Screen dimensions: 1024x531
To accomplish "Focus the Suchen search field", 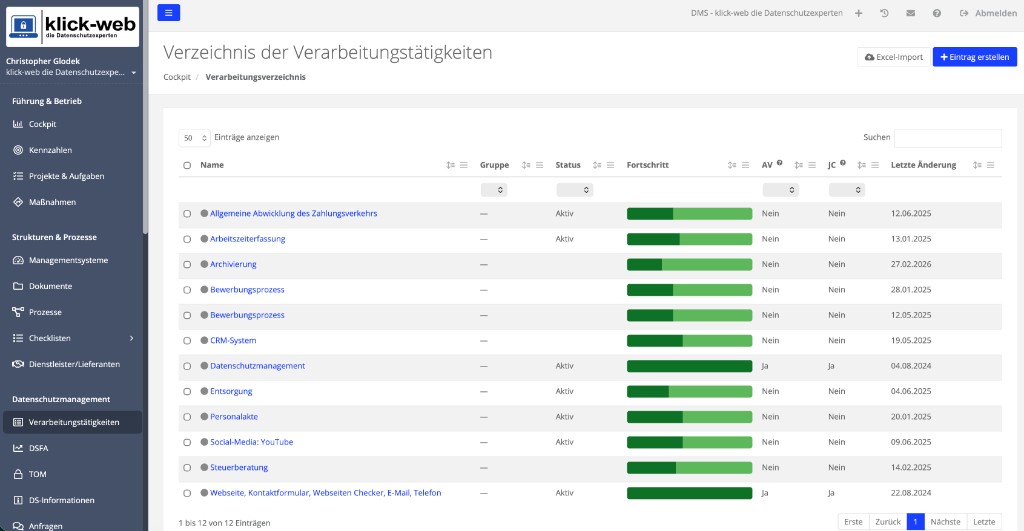I will click(948, 138).
